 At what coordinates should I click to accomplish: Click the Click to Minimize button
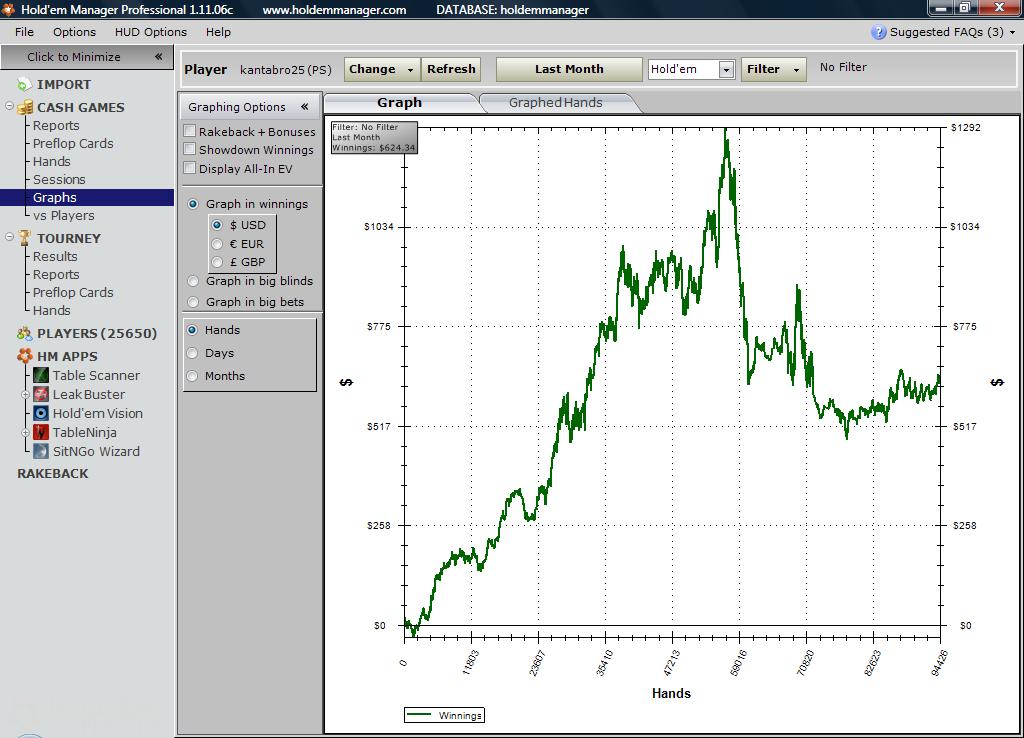pos(87,57)
